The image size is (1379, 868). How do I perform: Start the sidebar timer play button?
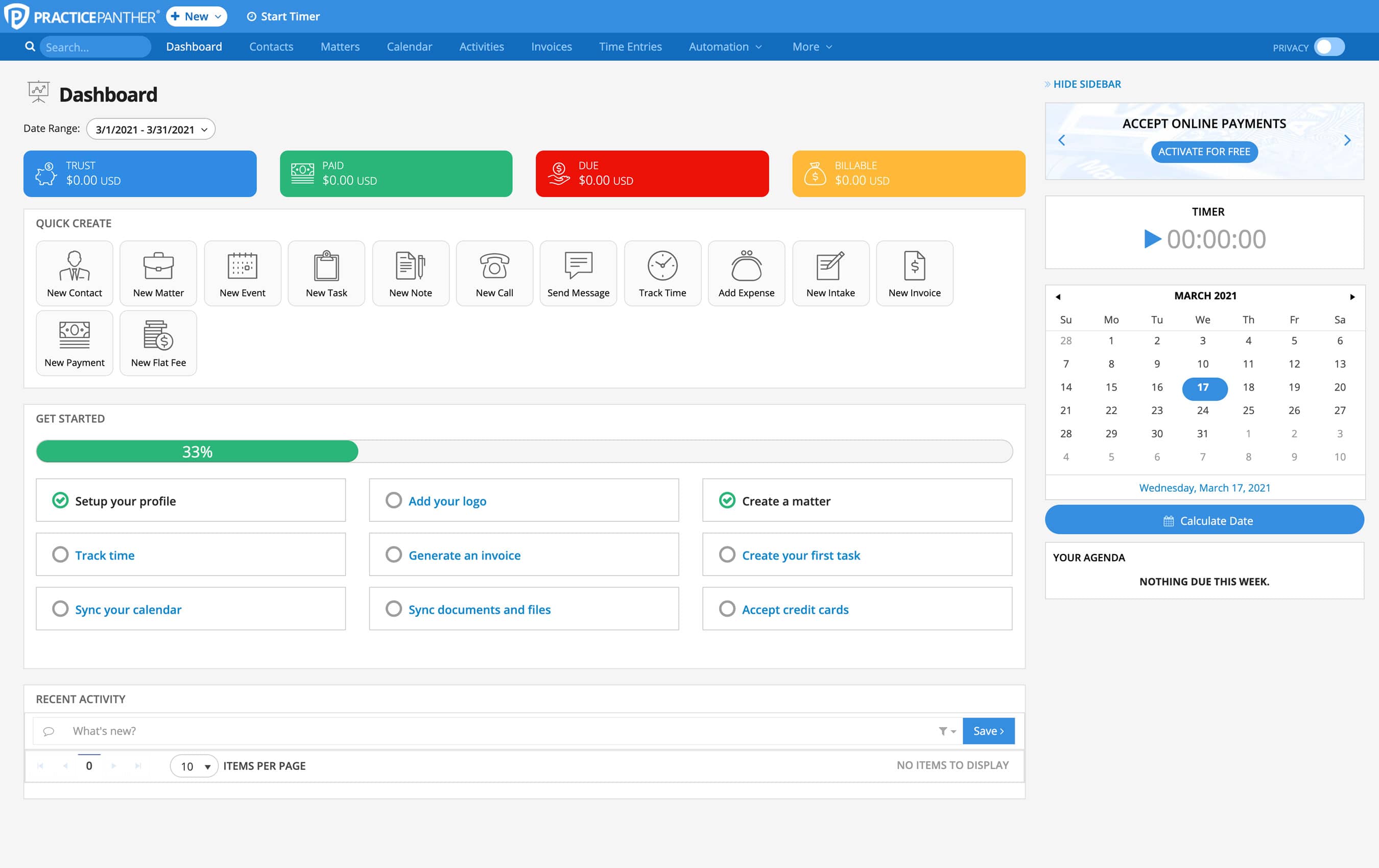pyautogui.click(x=1152, y=239)
